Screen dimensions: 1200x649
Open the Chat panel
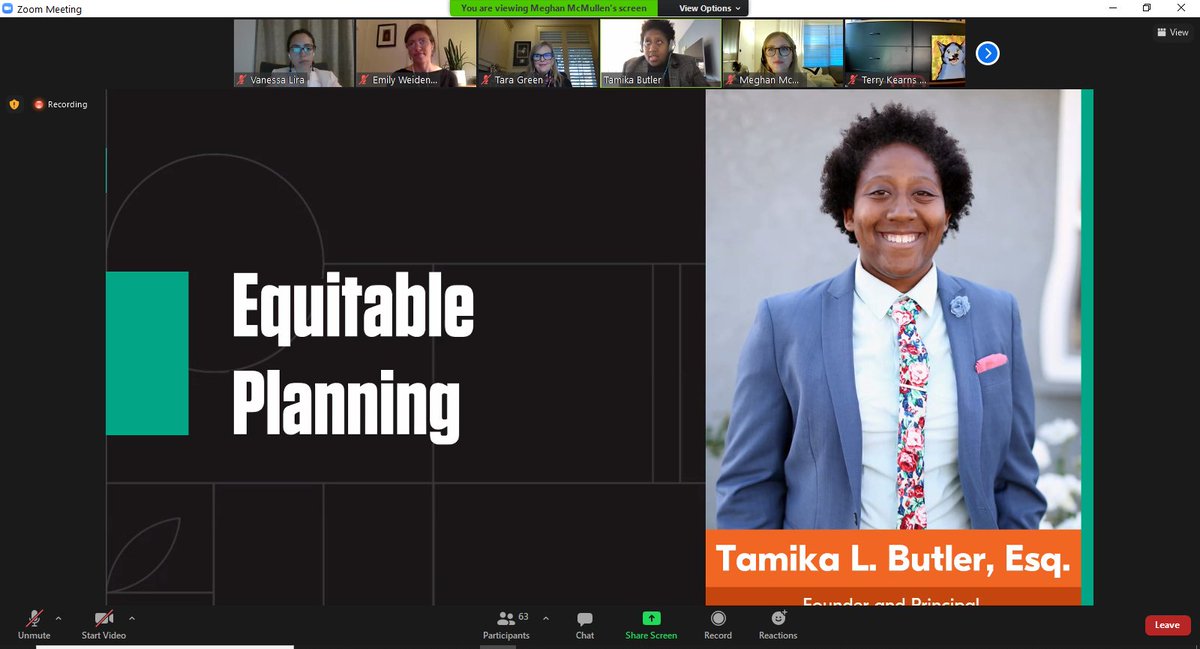(x=585, y=624)
